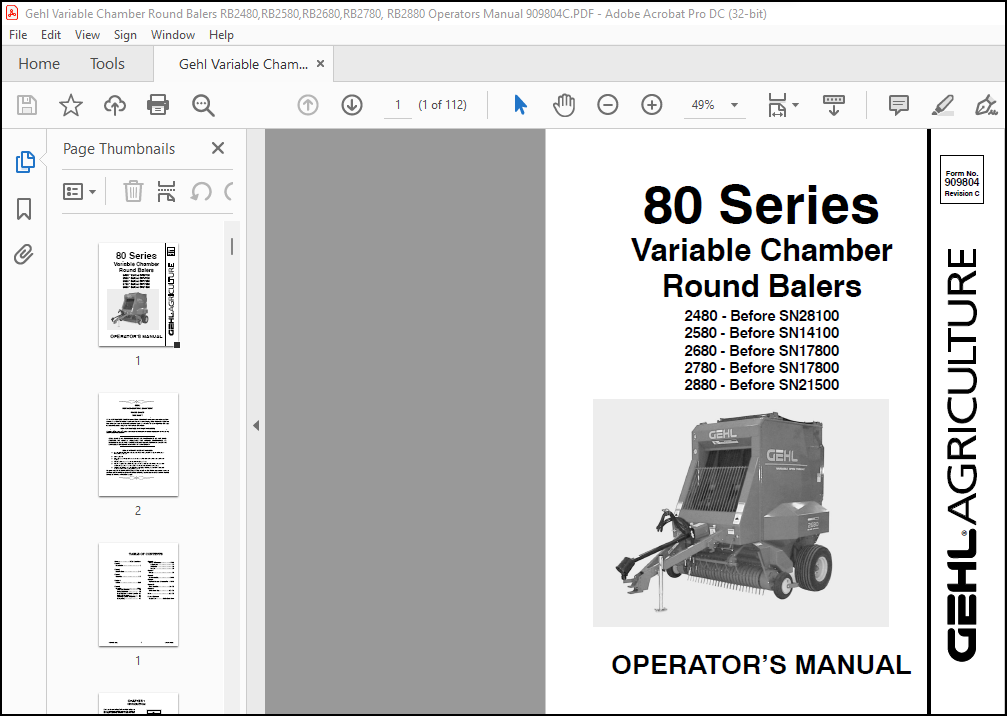1007x716 pixels.
Task: Click the upload to cloud icon
Action: click(115, 105)
